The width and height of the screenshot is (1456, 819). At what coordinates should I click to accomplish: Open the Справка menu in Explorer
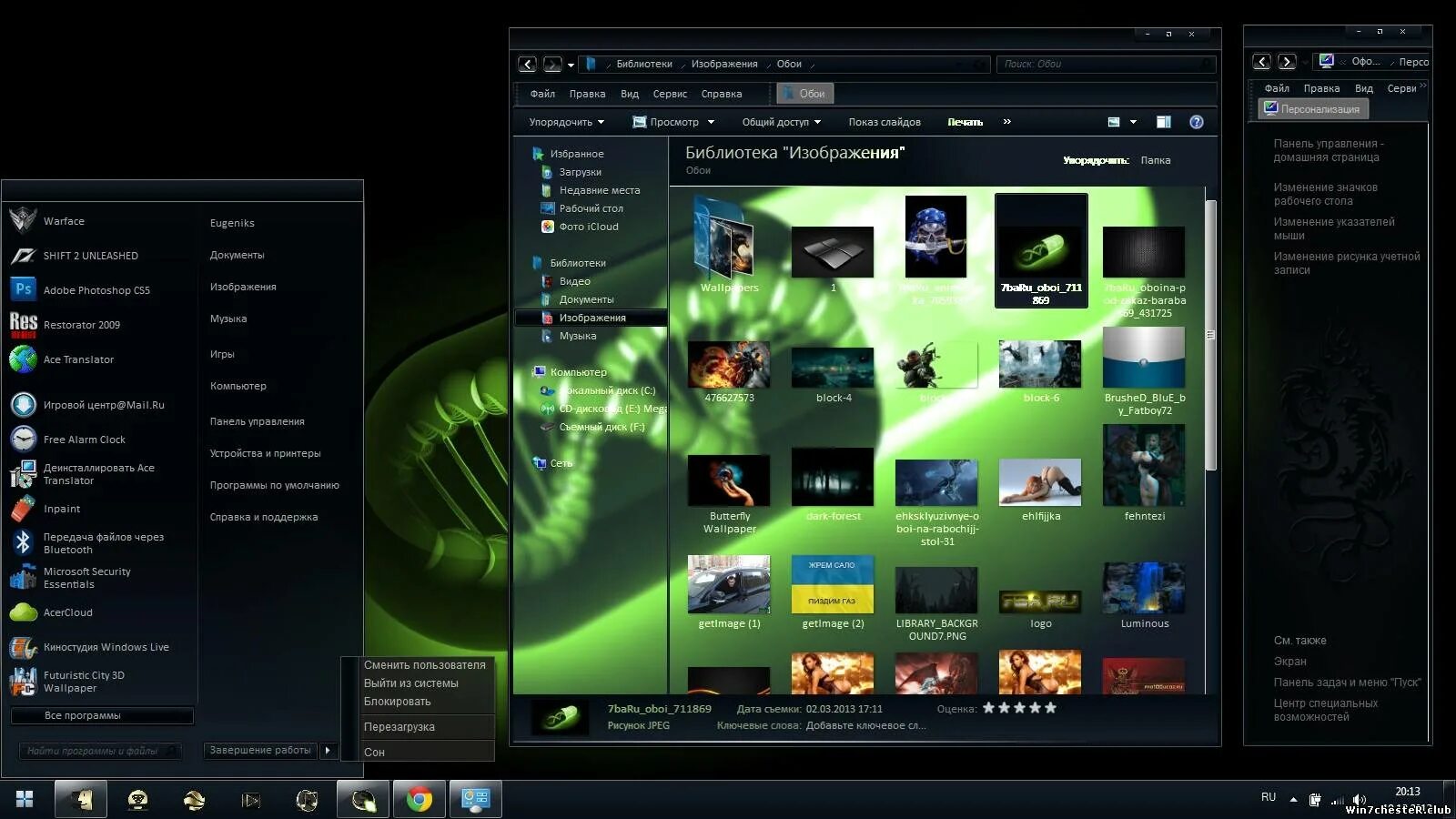pos(722,94)
